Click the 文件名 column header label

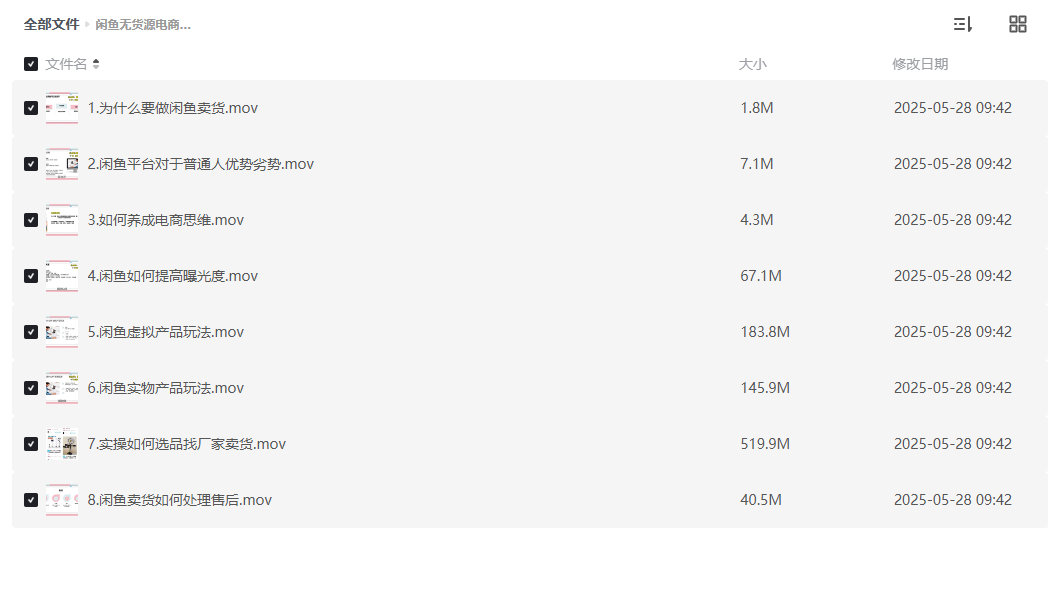coord(66,64)
